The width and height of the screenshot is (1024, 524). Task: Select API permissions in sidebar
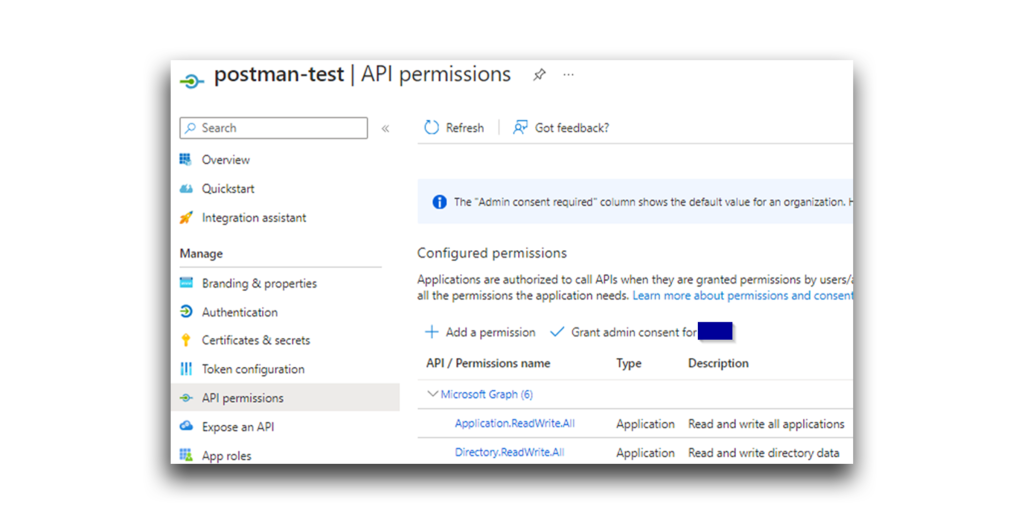pos(243,398)
